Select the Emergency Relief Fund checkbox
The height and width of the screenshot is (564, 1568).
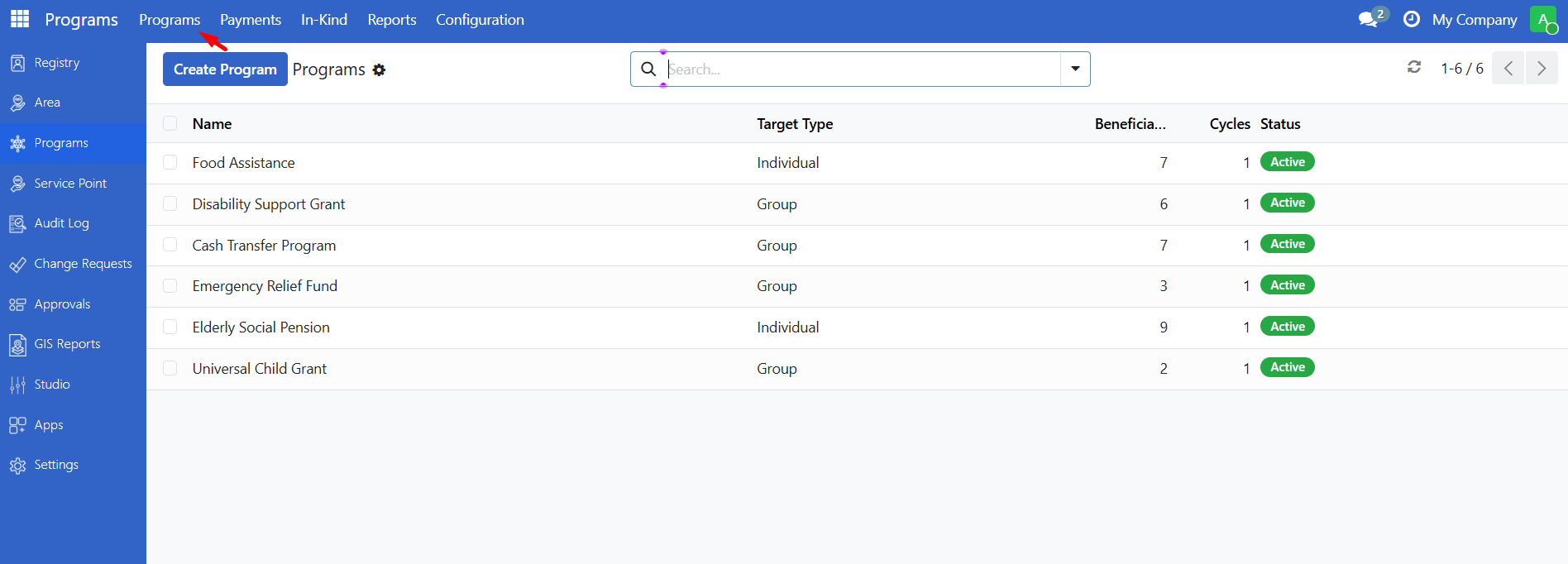(x=170, y=286)
